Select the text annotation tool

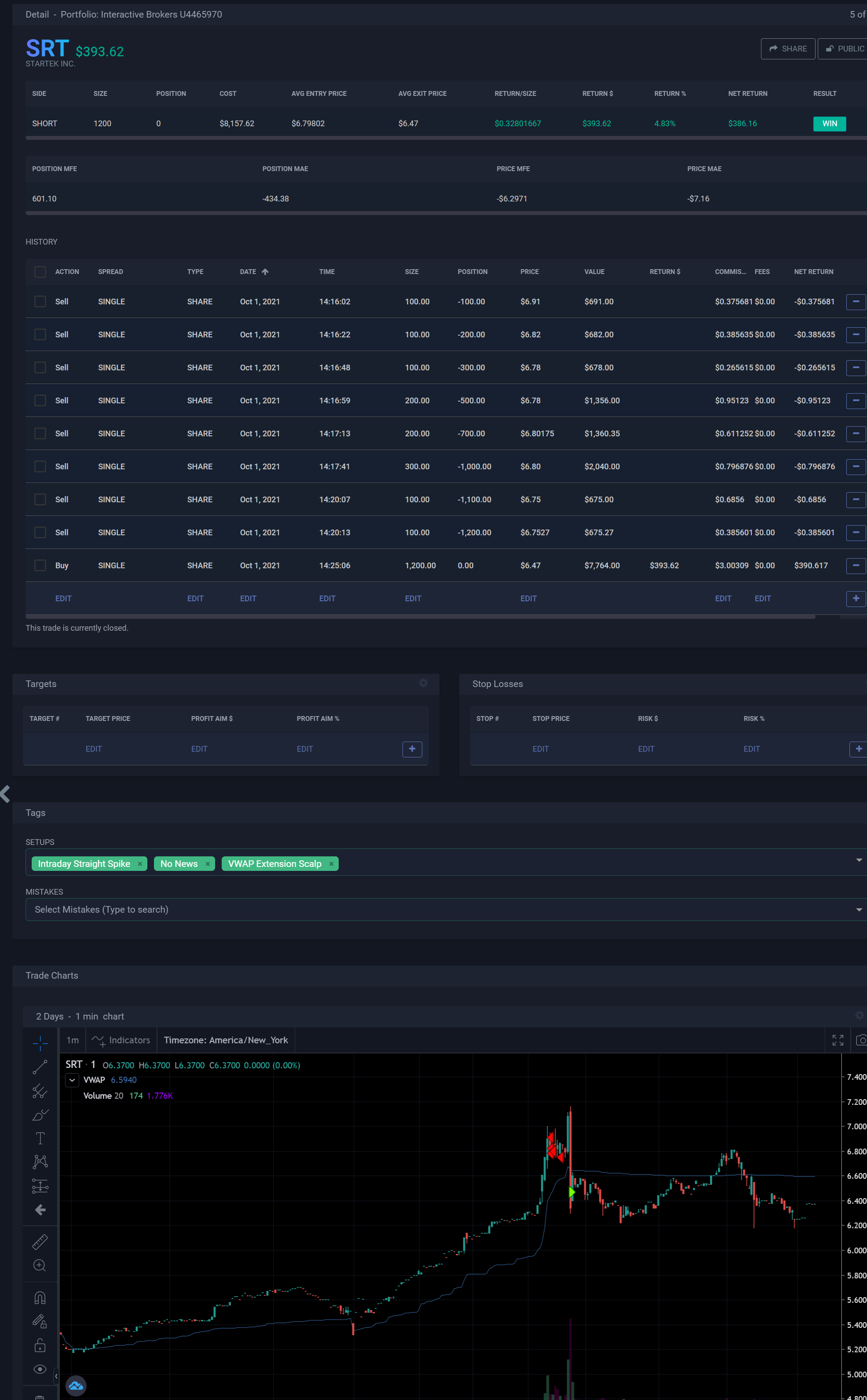pos(40,1138)
